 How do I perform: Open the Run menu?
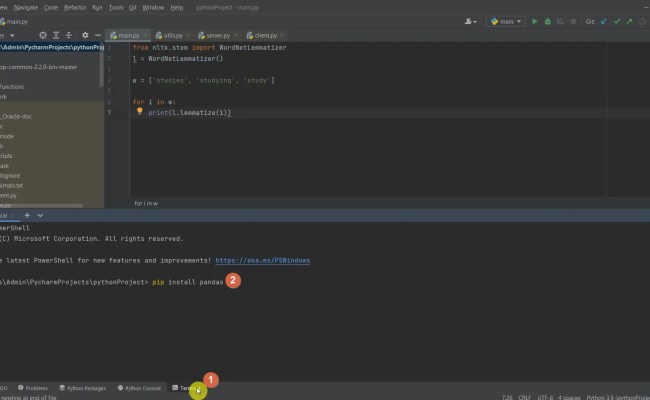[97, 7]
